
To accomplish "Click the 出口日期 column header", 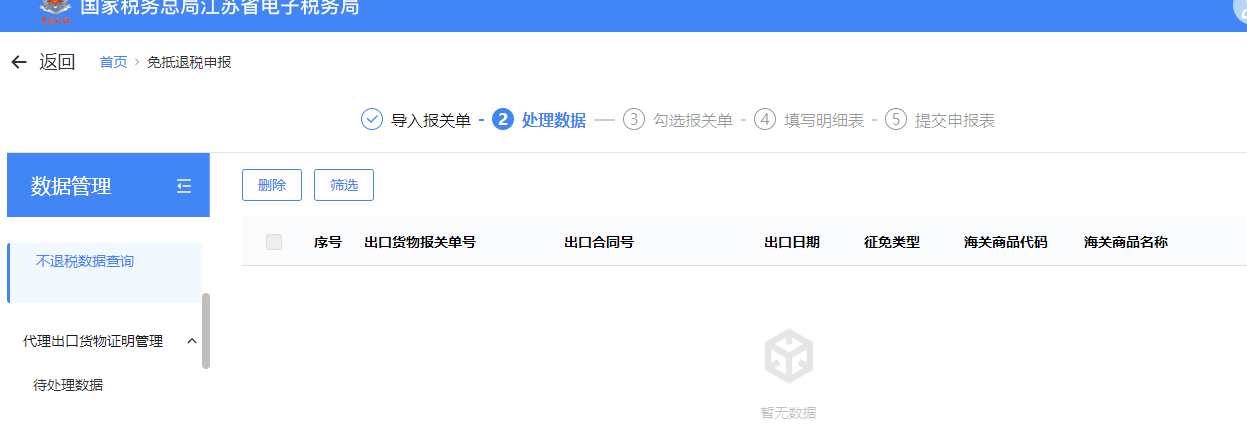I will [x=792, y=242].
